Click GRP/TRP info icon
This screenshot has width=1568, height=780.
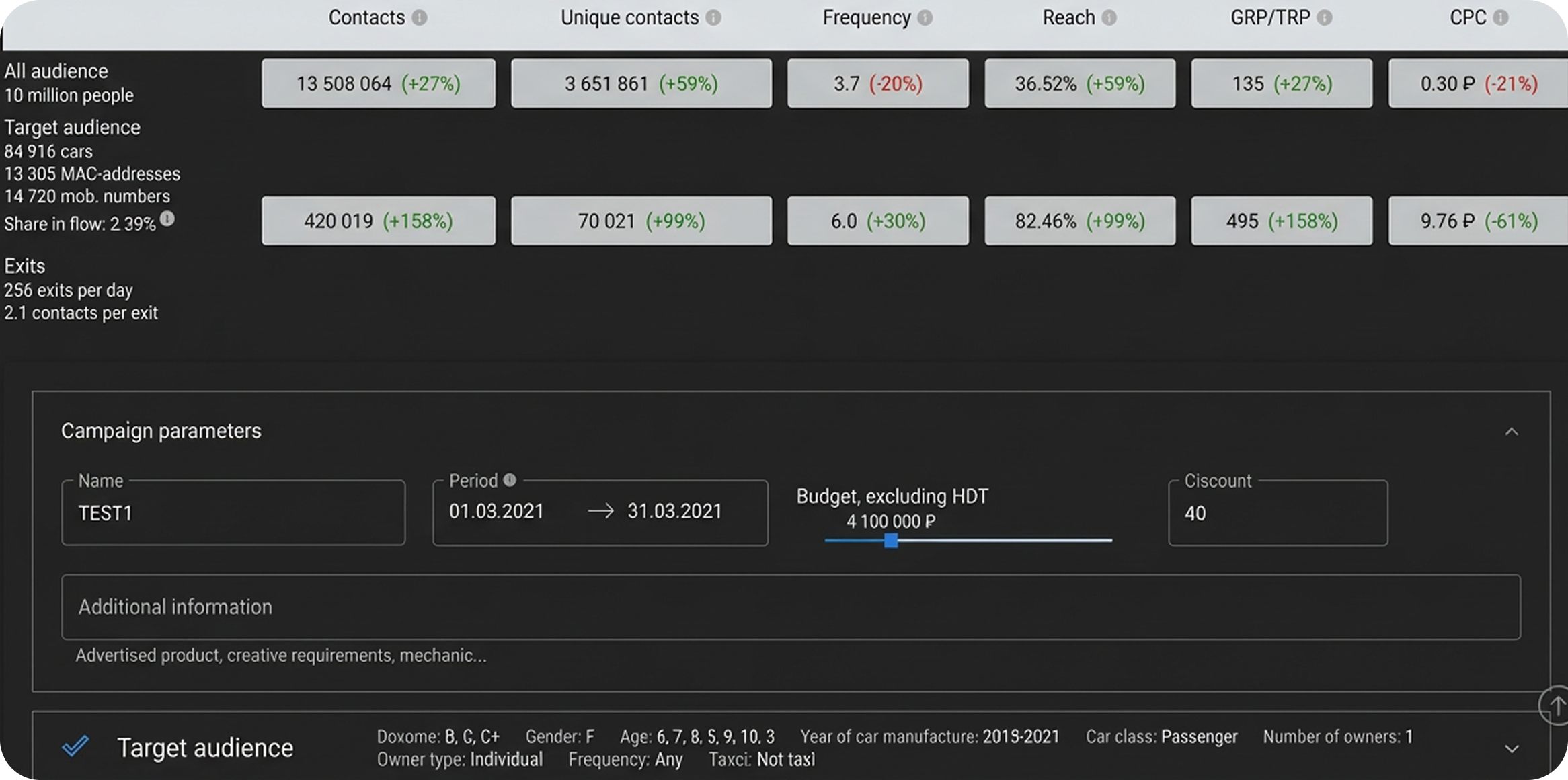coord(1325,18)
